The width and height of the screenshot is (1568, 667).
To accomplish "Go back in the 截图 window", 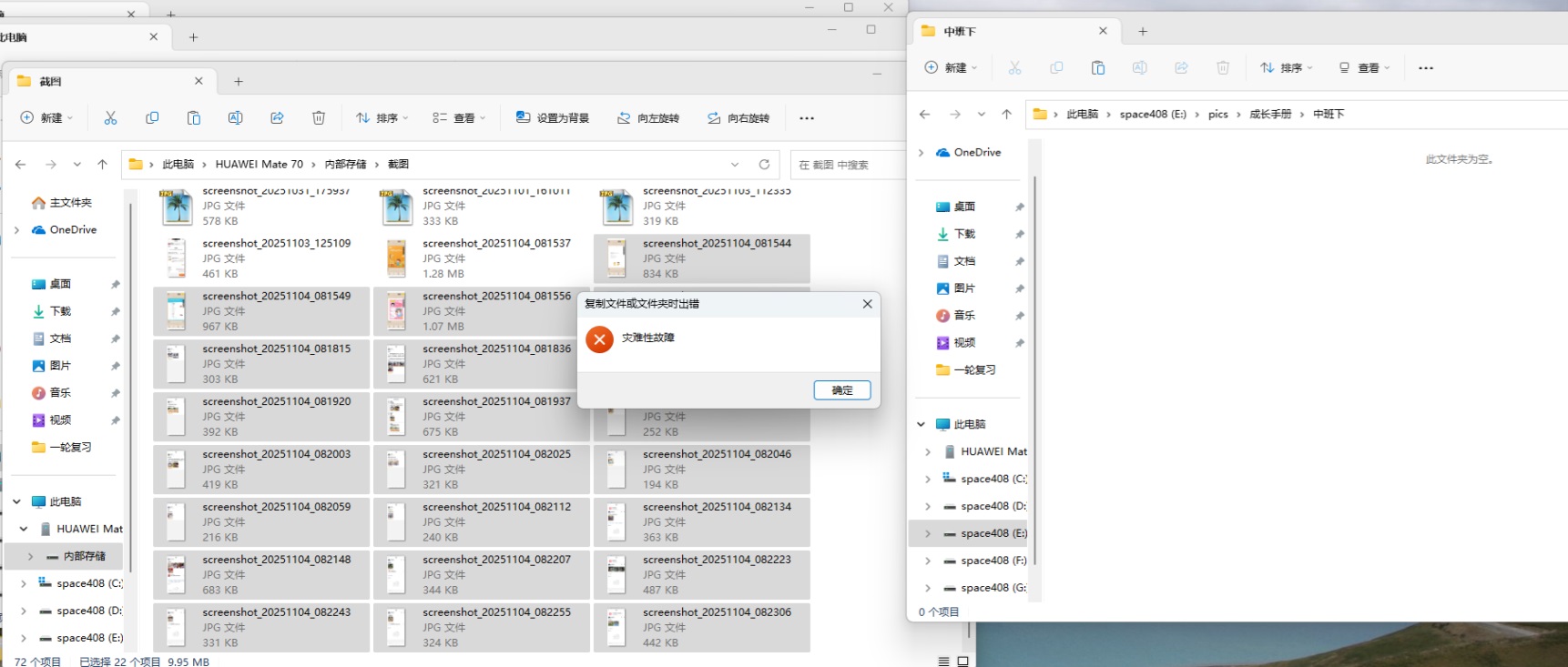I will 21,165.
